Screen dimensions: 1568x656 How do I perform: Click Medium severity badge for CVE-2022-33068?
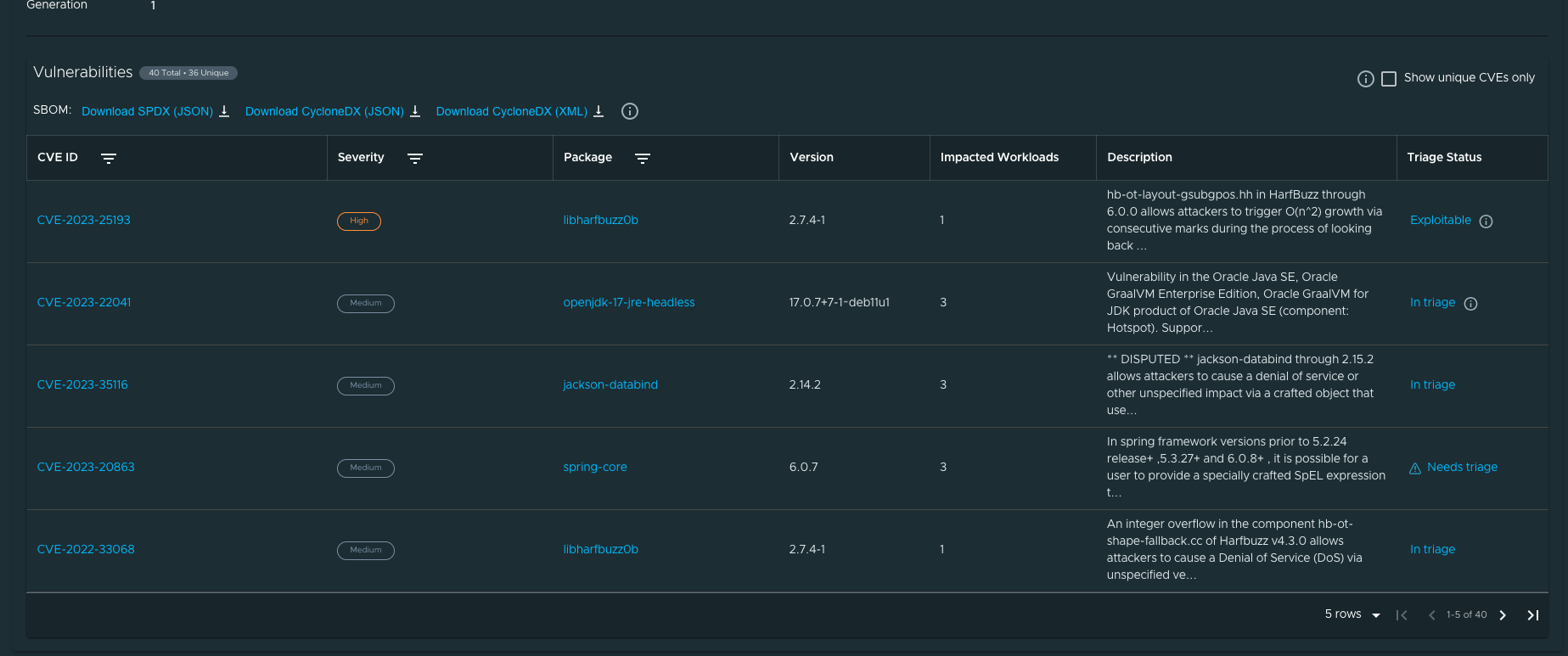point(366,551)
